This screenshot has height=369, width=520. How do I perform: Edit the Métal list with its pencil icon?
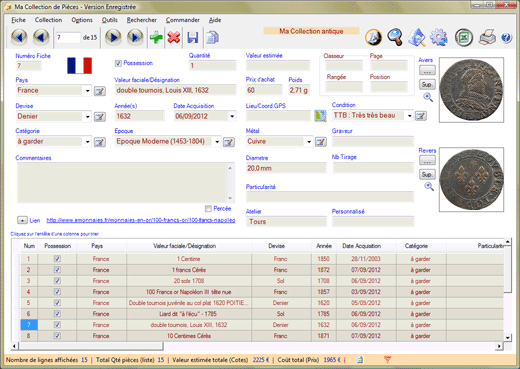click(321, 142)
